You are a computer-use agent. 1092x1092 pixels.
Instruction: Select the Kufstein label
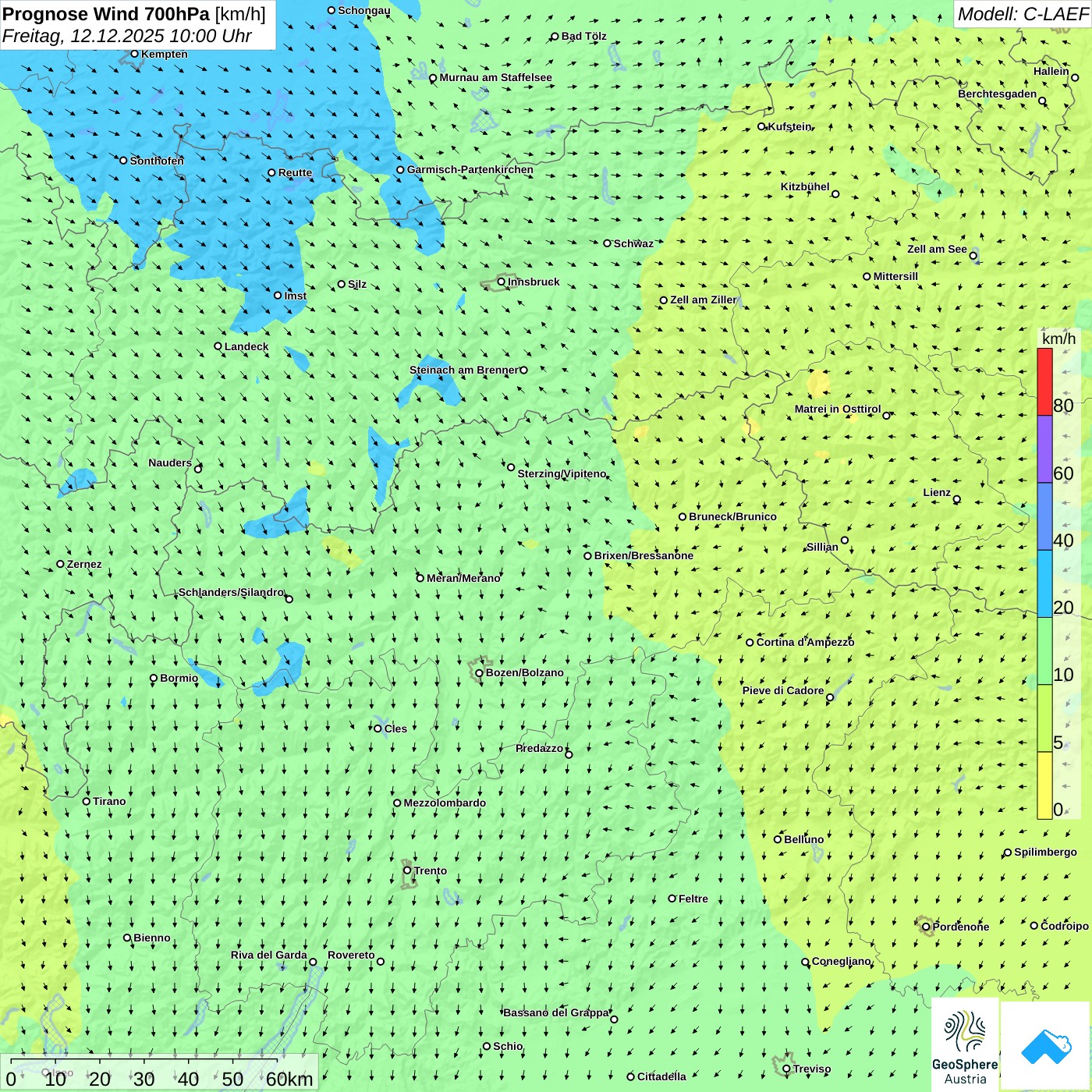coord(790,126)
